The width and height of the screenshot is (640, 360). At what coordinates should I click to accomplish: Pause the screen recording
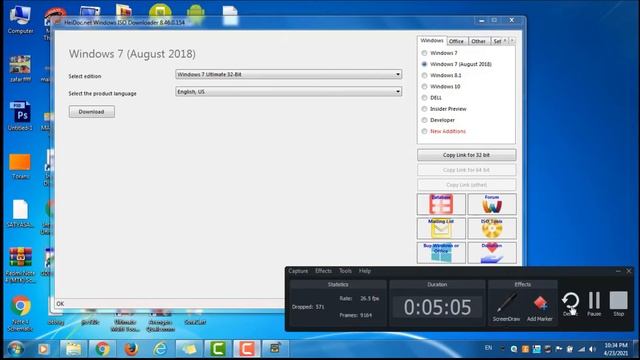pyautogui.click(x=594, y=304)
